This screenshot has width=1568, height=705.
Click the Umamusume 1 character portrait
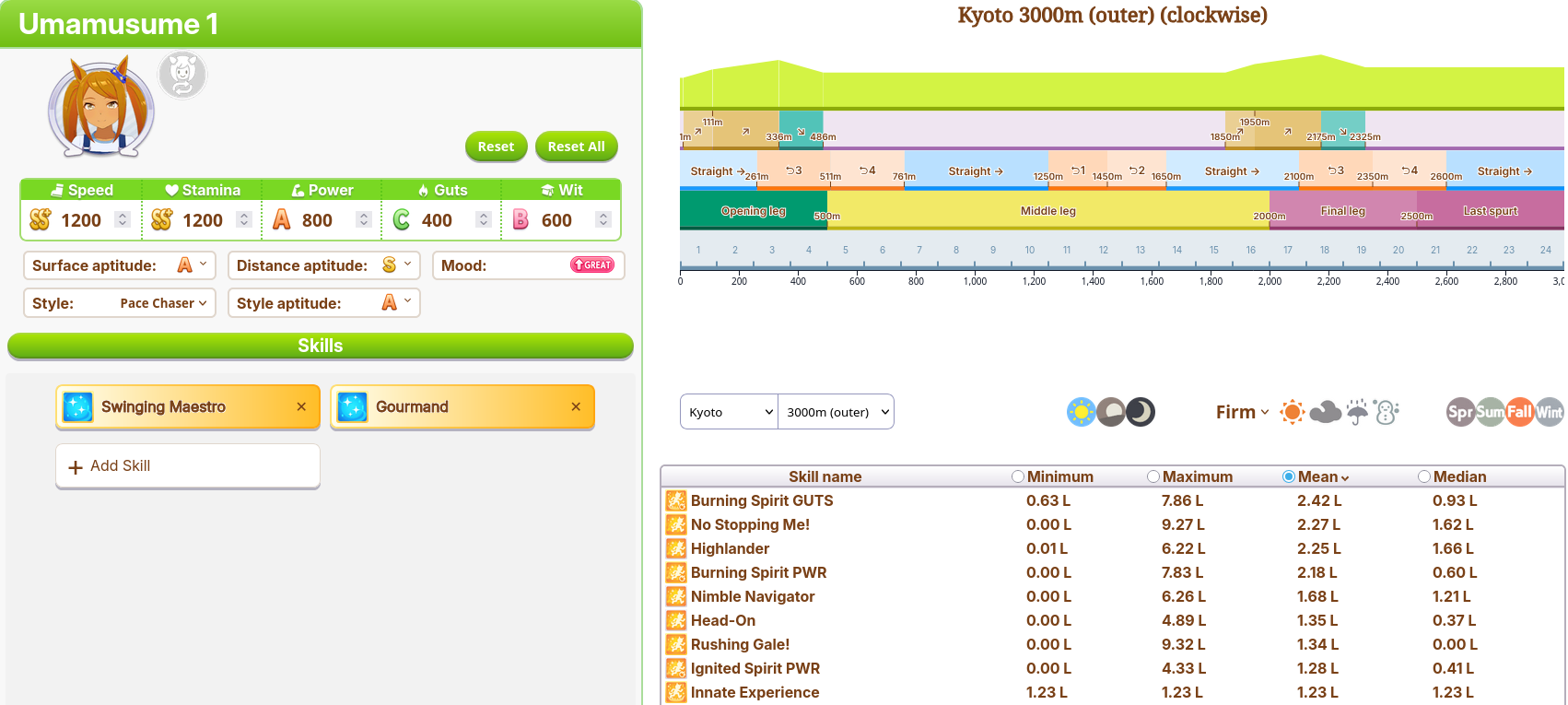point(101,107)
